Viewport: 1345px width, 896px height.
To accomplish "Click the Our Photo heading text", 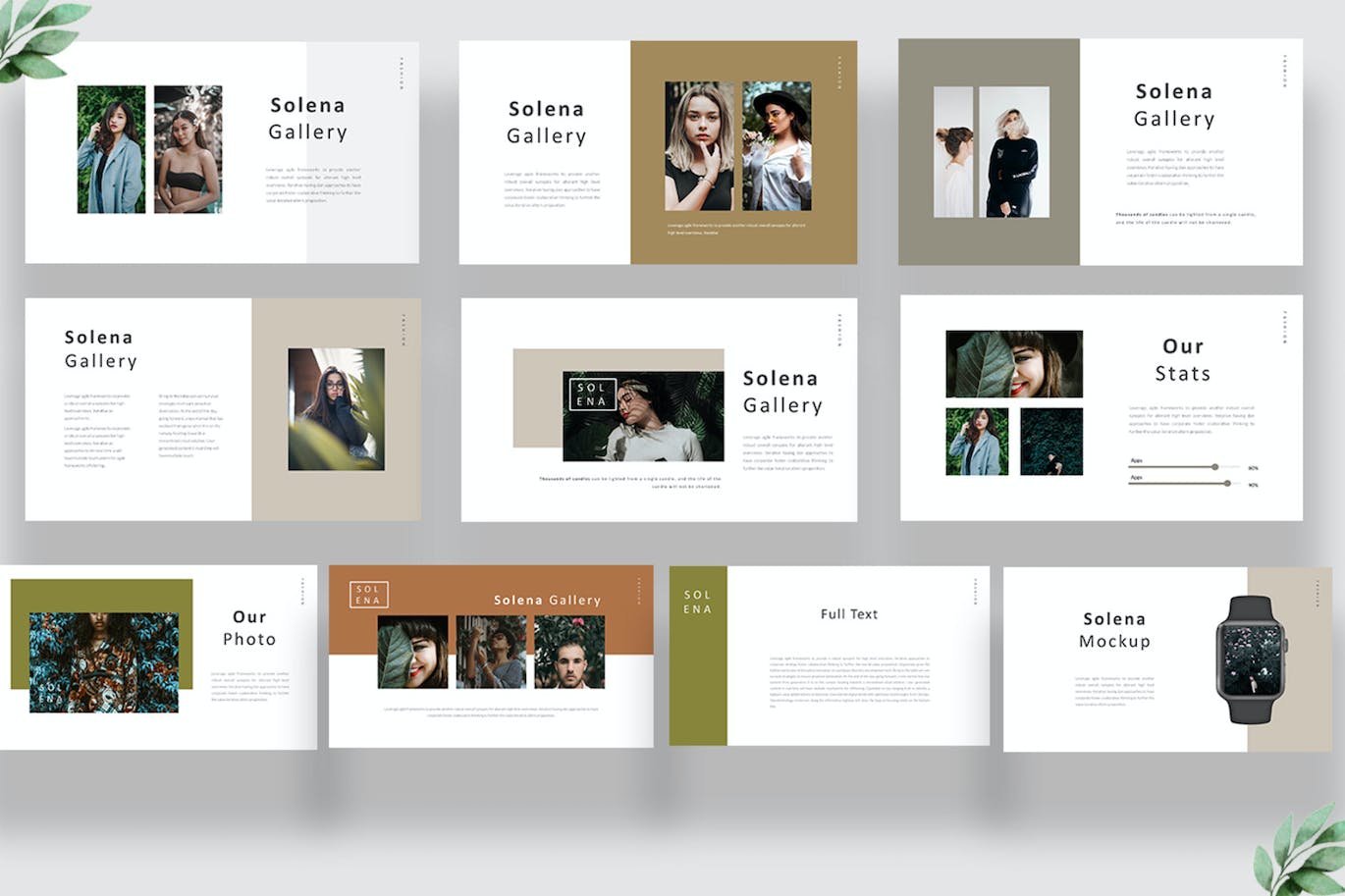I will click(x=249, y=628).
